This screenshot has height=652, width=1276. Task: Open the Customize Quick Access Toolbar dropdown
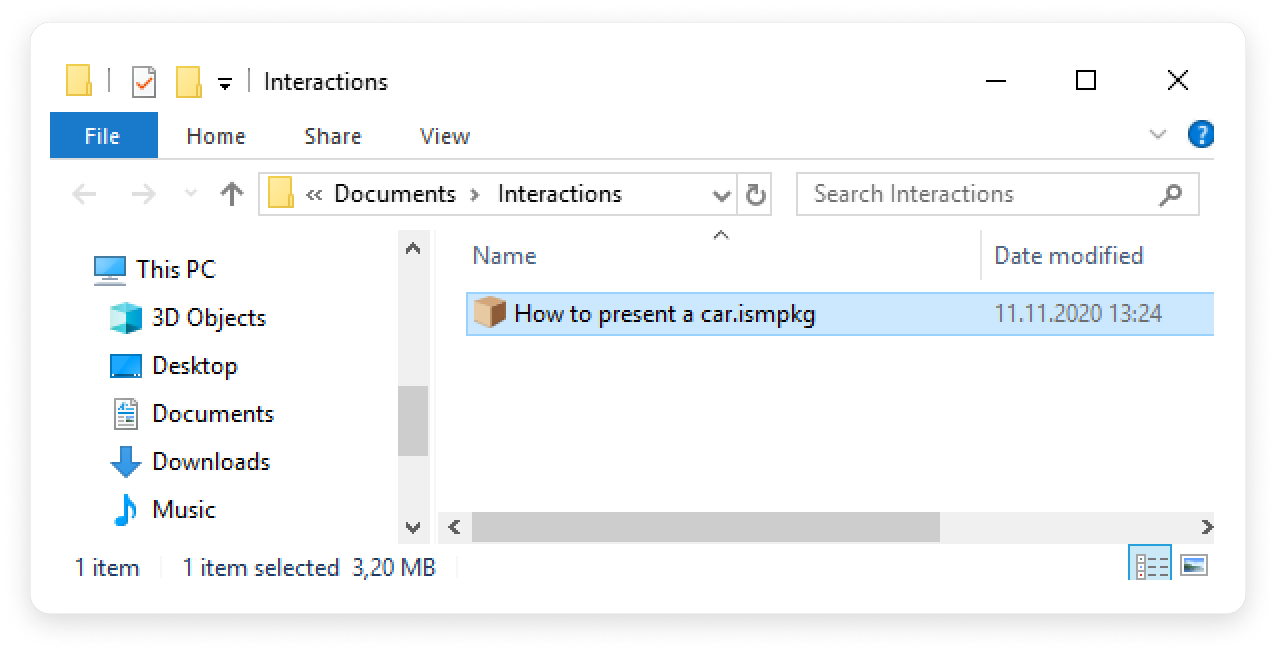click(225, 84)
